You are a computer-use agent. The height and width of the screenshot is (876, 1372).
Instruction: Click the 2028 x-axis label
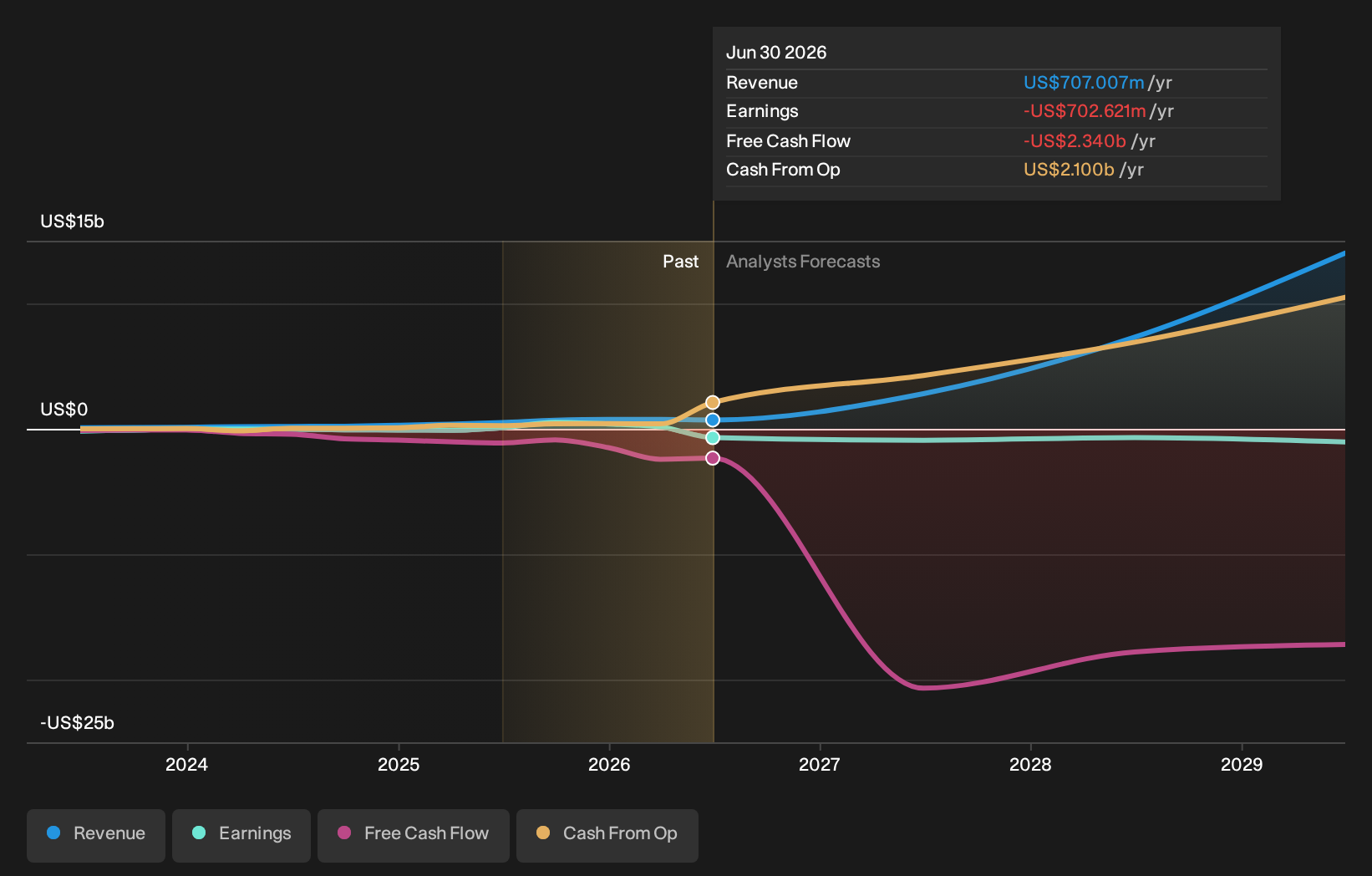[x=1030, y=765]
